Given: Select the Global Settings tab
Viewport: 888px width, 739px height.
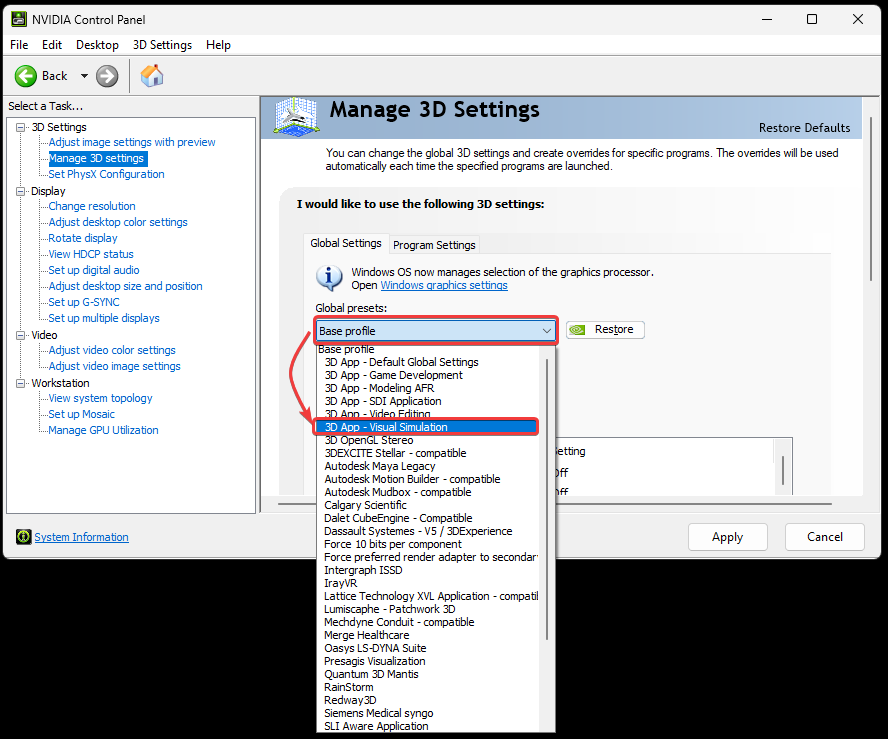Looking at the screenshot, I should tap(346, 243).
